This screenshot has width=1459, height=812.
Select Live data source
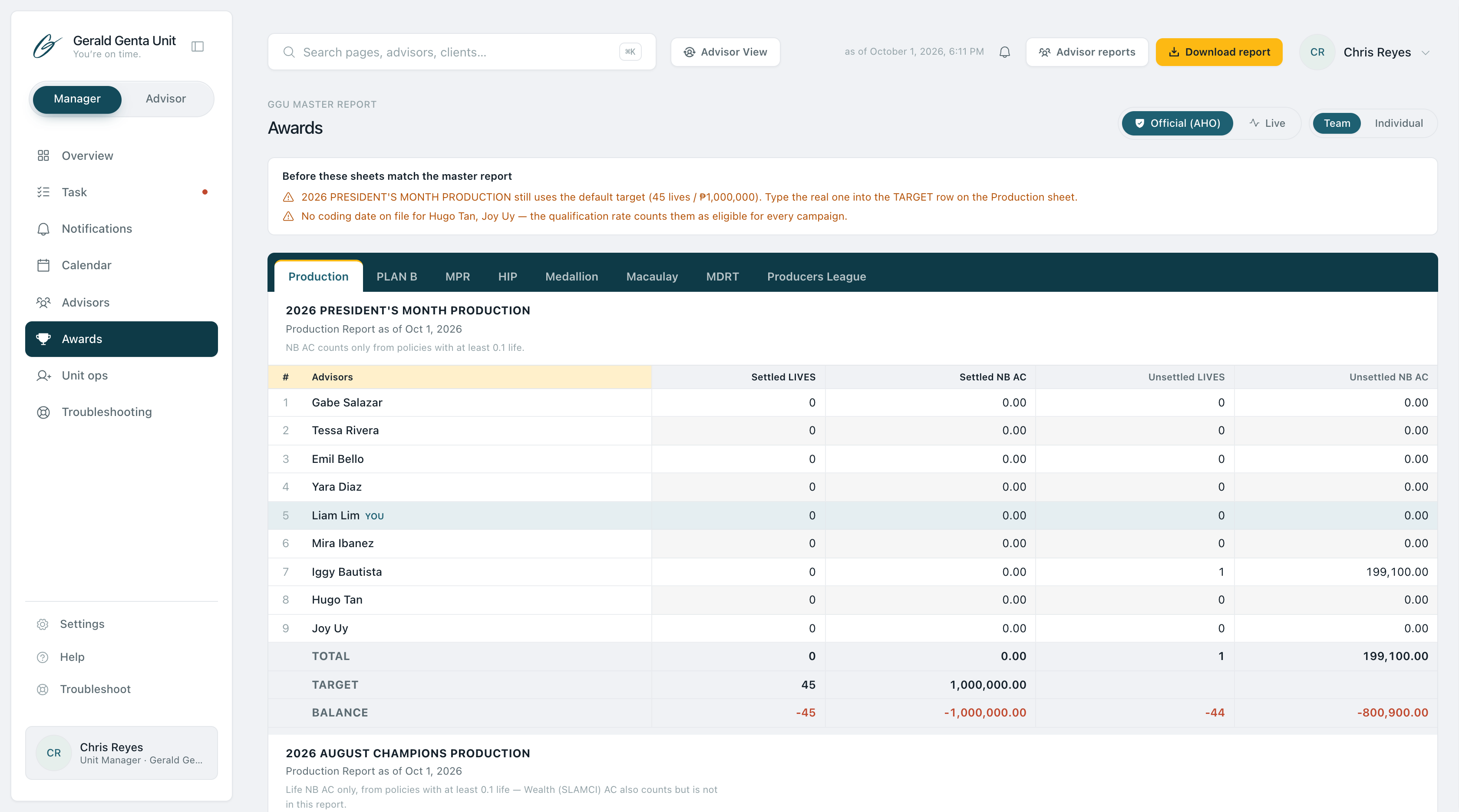click(x=1267, y=123)
